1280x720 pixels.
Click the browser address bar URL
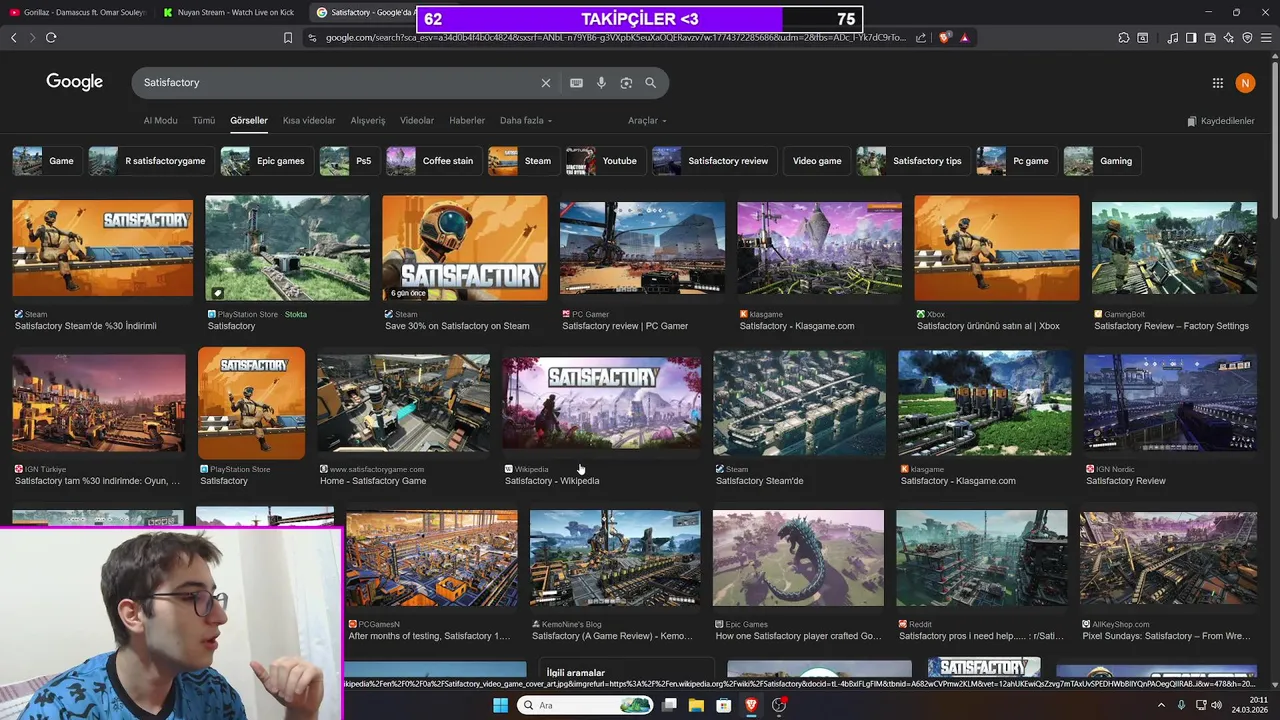[615, 38]
